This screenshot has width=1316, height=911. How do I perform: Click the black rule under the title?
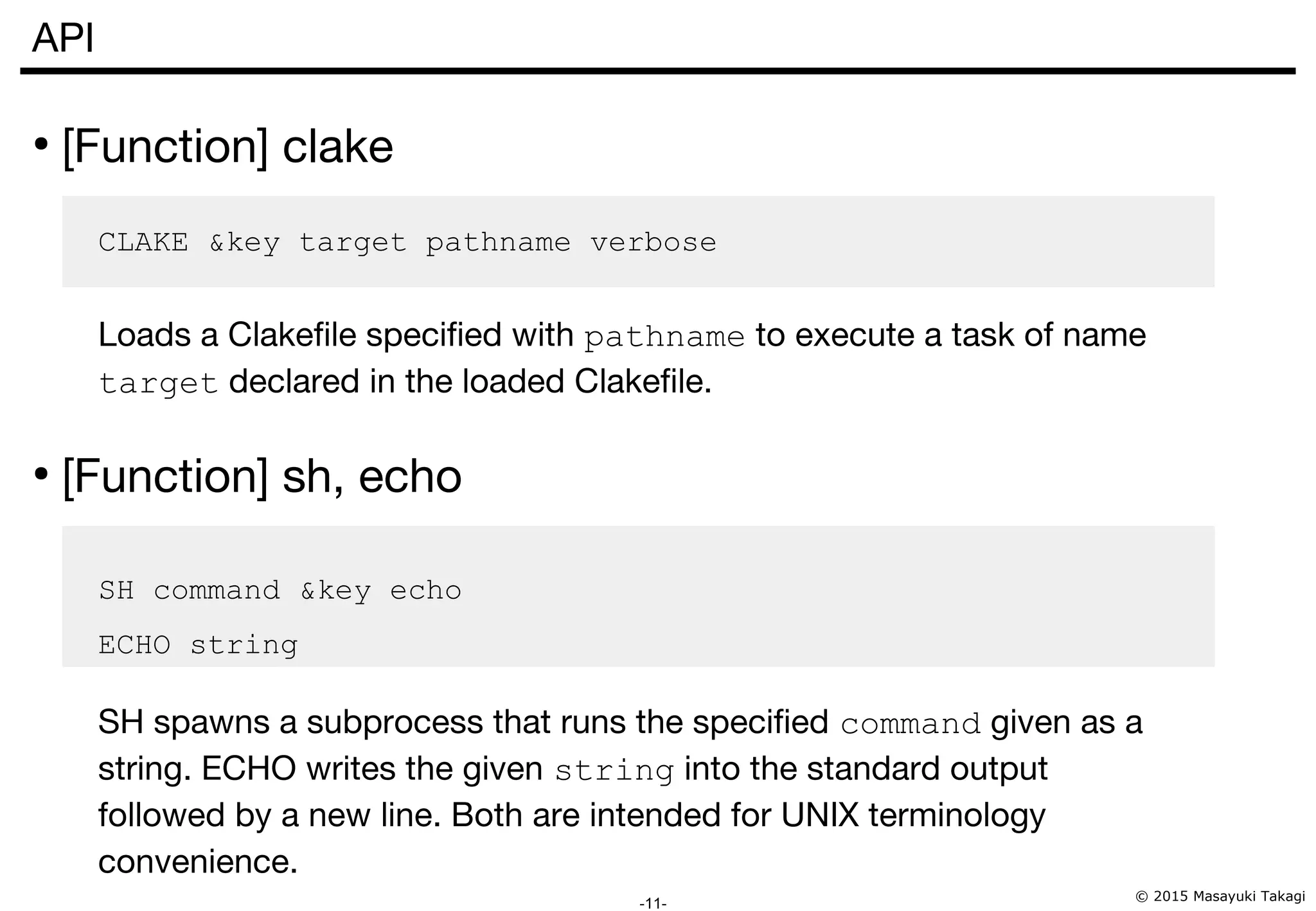[657, 71]
